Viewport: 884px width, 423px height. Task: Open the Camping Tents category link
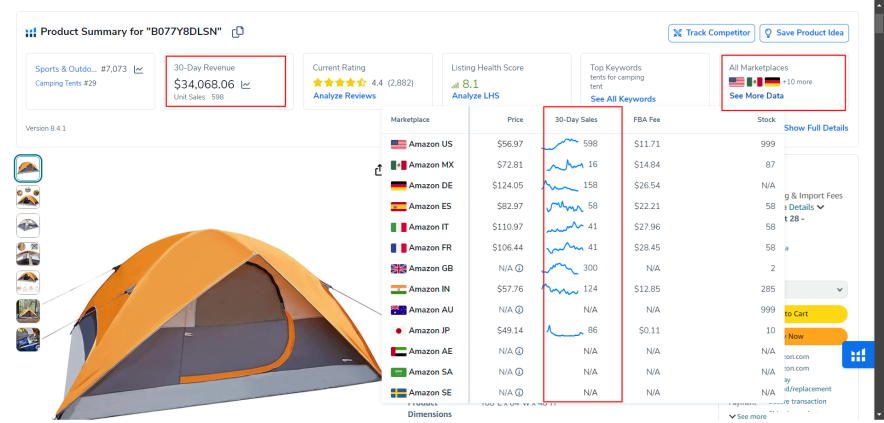click(x=58, y=83)
